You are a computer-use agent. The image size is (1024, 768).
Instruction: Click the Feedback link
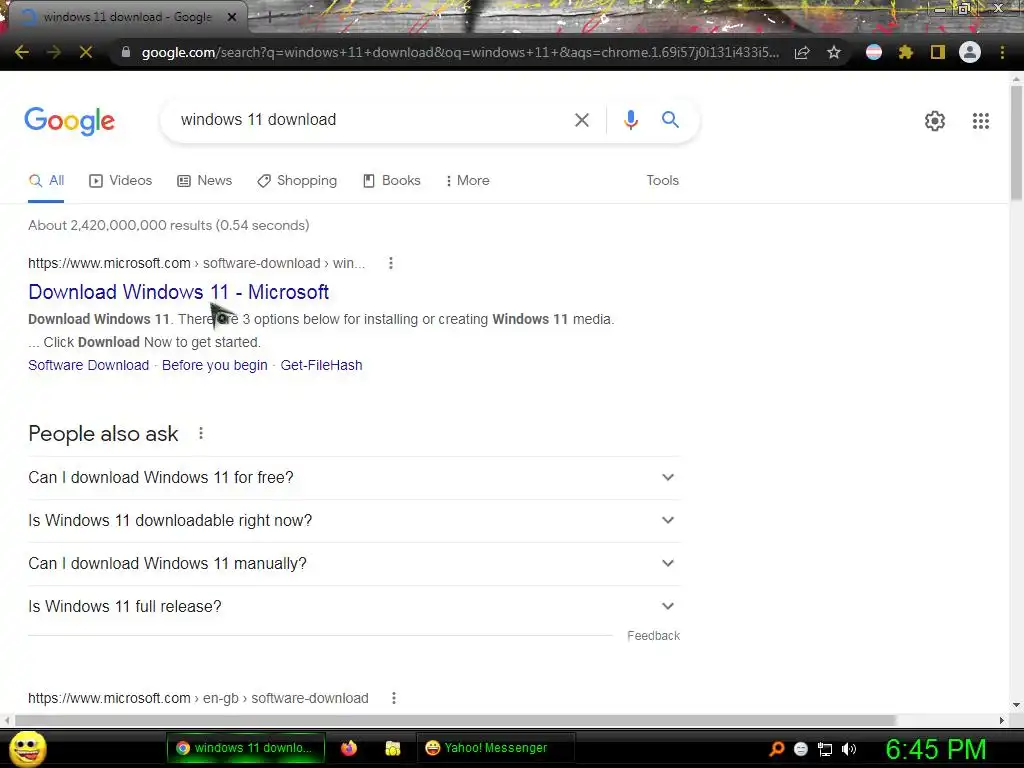point(653,635)
